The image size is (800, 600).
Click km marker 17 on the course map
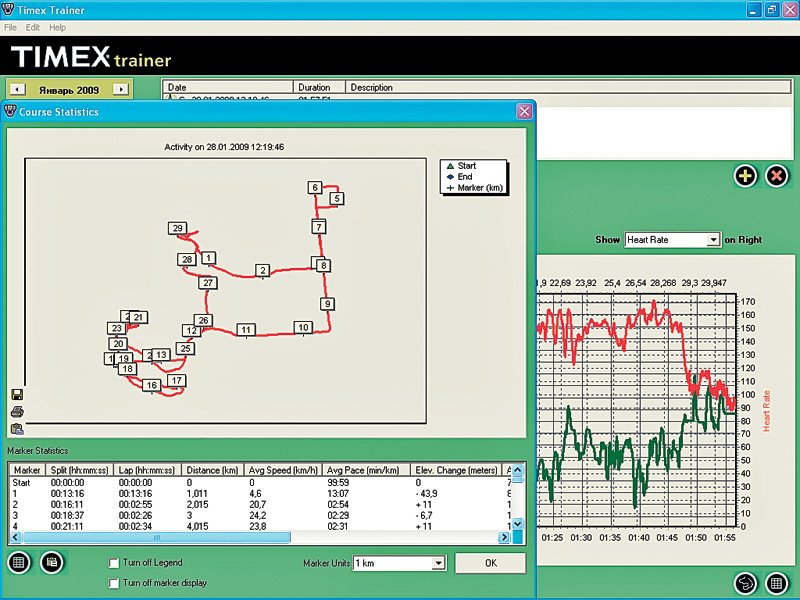click(177, 380)
